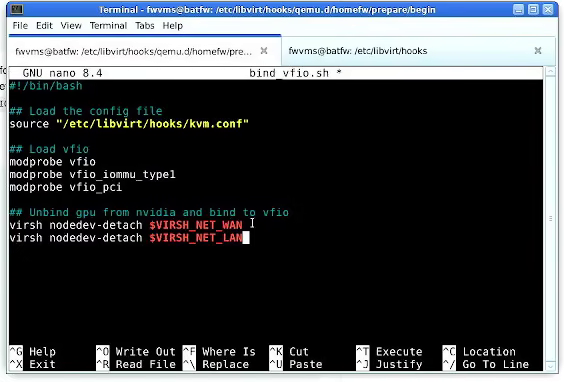Click the 'GNU nano 8.4' header text
This screenshot has width=564, height=382.
[x=63, y=73]
